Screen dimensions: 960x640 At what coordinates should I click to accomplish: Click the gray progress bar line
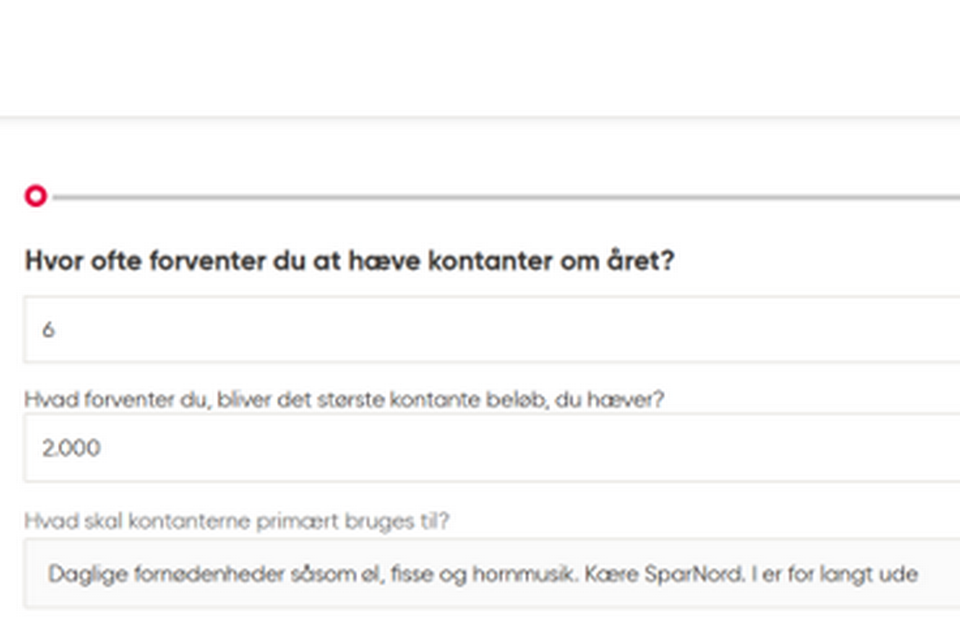pos(500,198)
